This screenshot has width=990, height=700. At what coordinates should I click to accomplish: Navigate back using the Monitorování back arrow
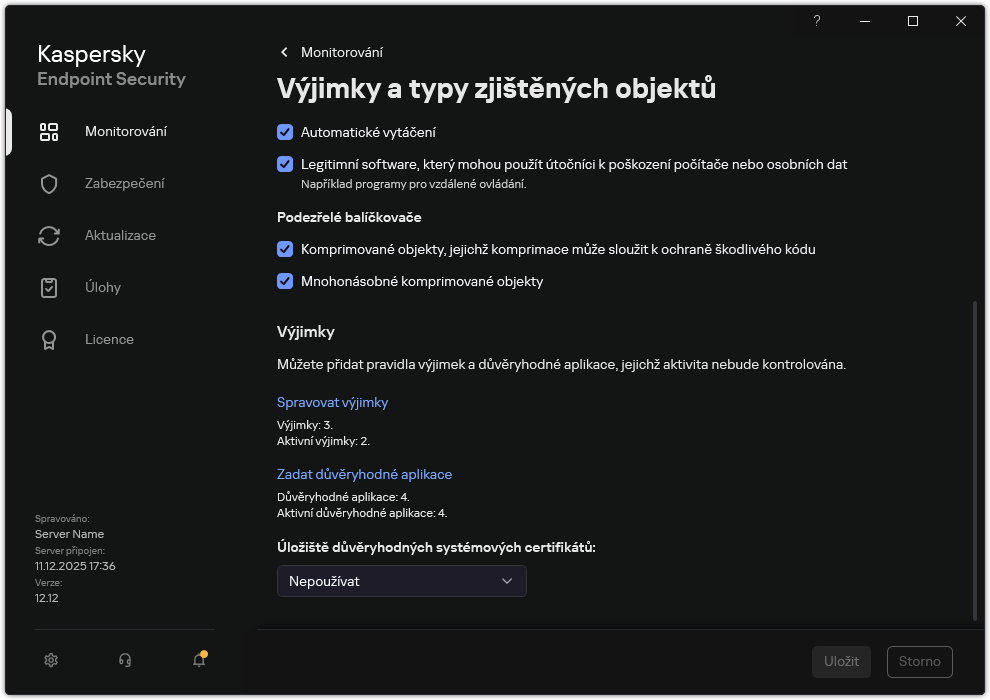point(283,52)
